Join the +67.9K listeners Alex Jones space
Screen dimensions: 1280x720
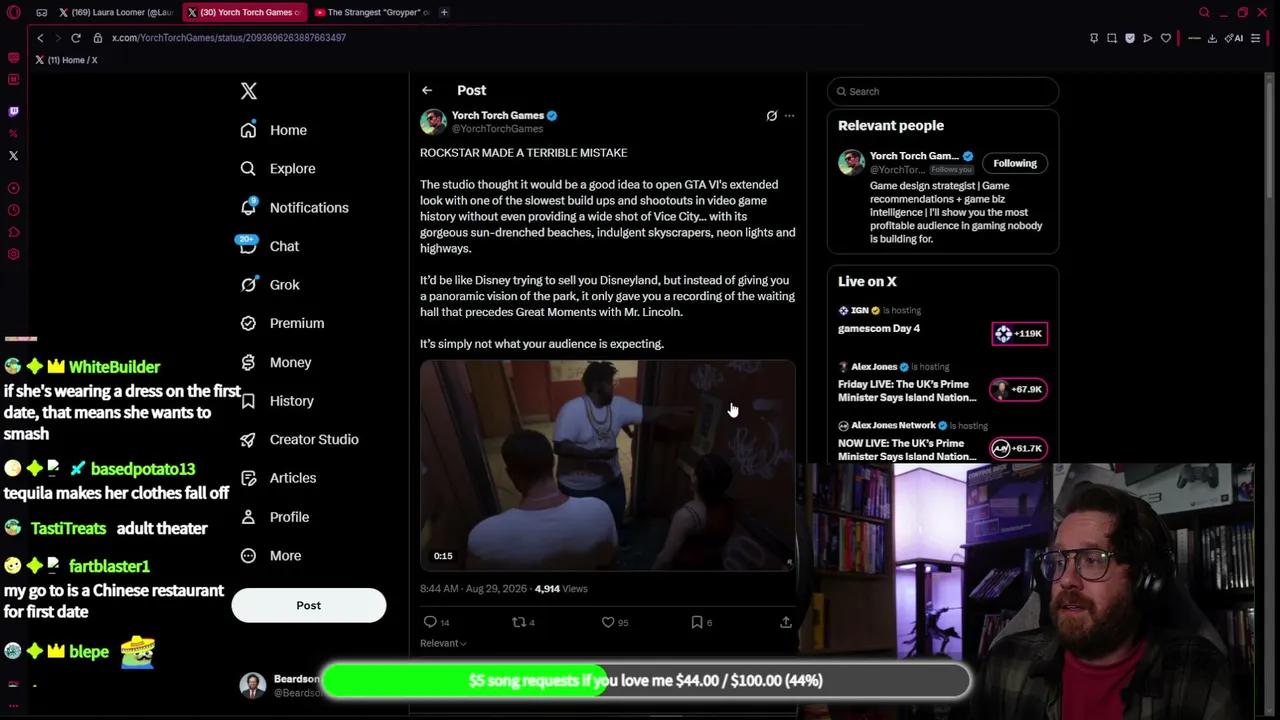pyautogui.click(x=1017, y=389)
